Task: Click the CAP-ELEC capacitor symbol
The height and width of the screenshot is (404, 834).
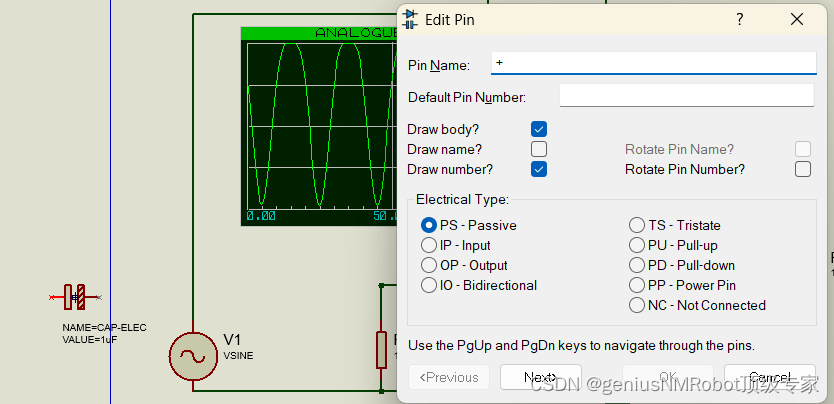Action: (x=74, y=297)
